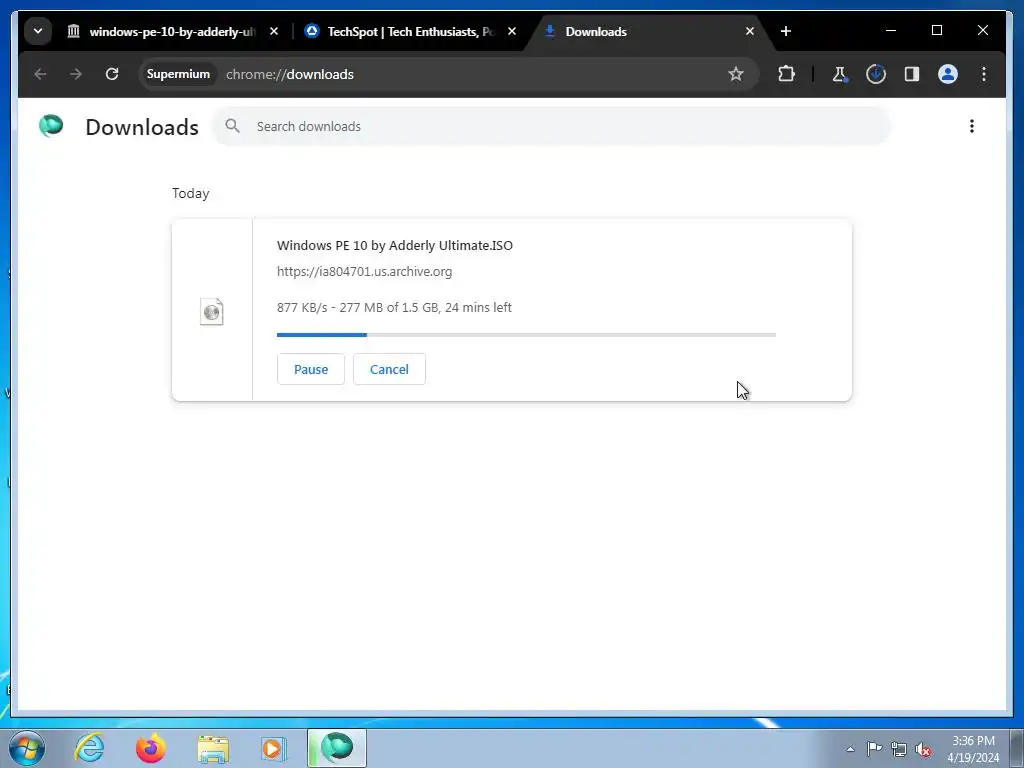1024x768 pixels.
Task: Open the Windows Start button
Action: coord(27,748)
